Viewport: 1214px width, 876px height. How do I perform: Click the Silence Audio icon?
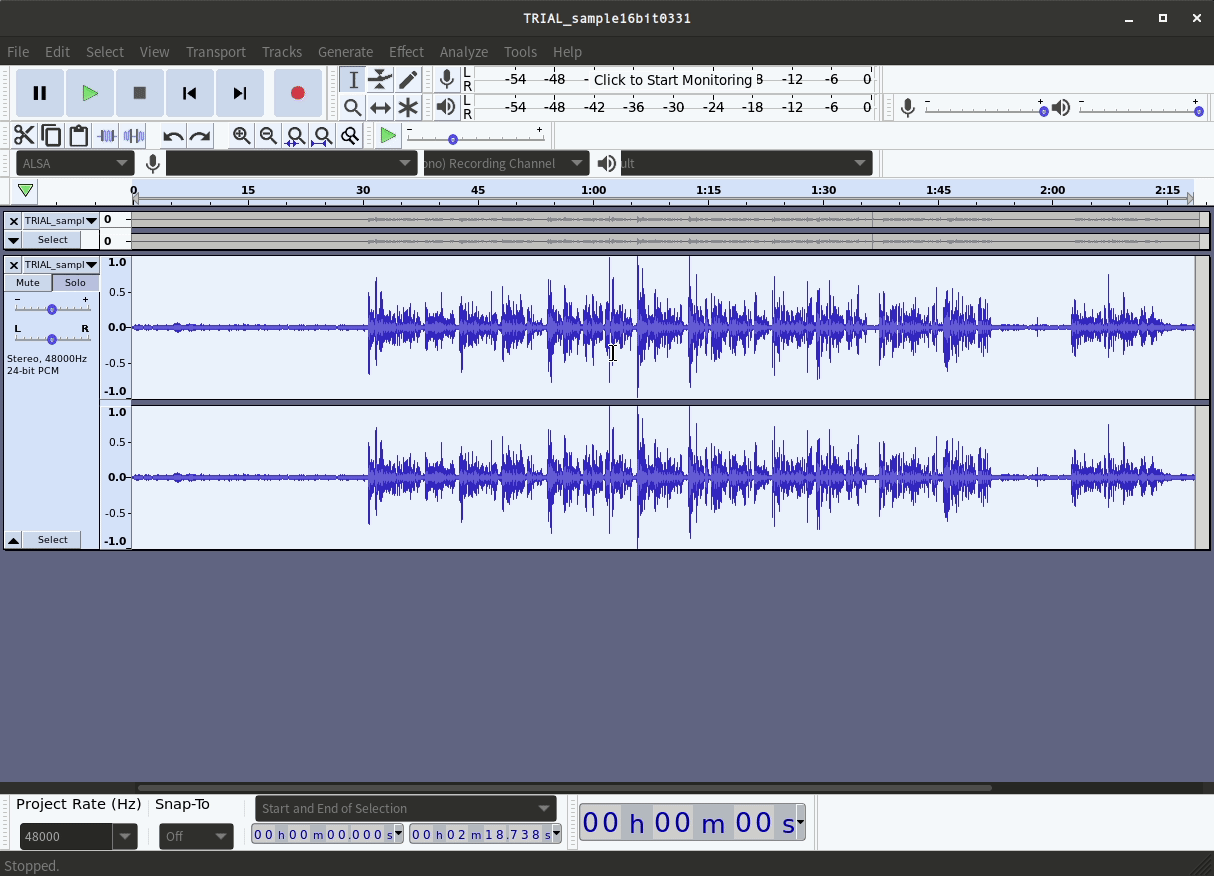point(134,136)
